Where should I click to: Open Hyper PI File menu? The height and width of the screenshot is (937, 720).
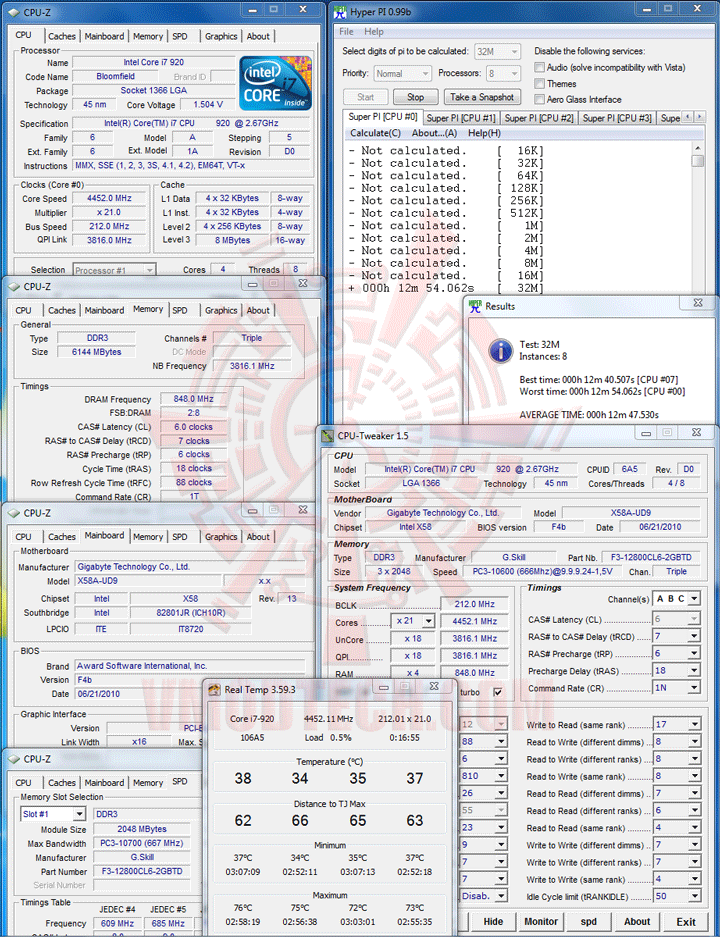click(347, 32)
